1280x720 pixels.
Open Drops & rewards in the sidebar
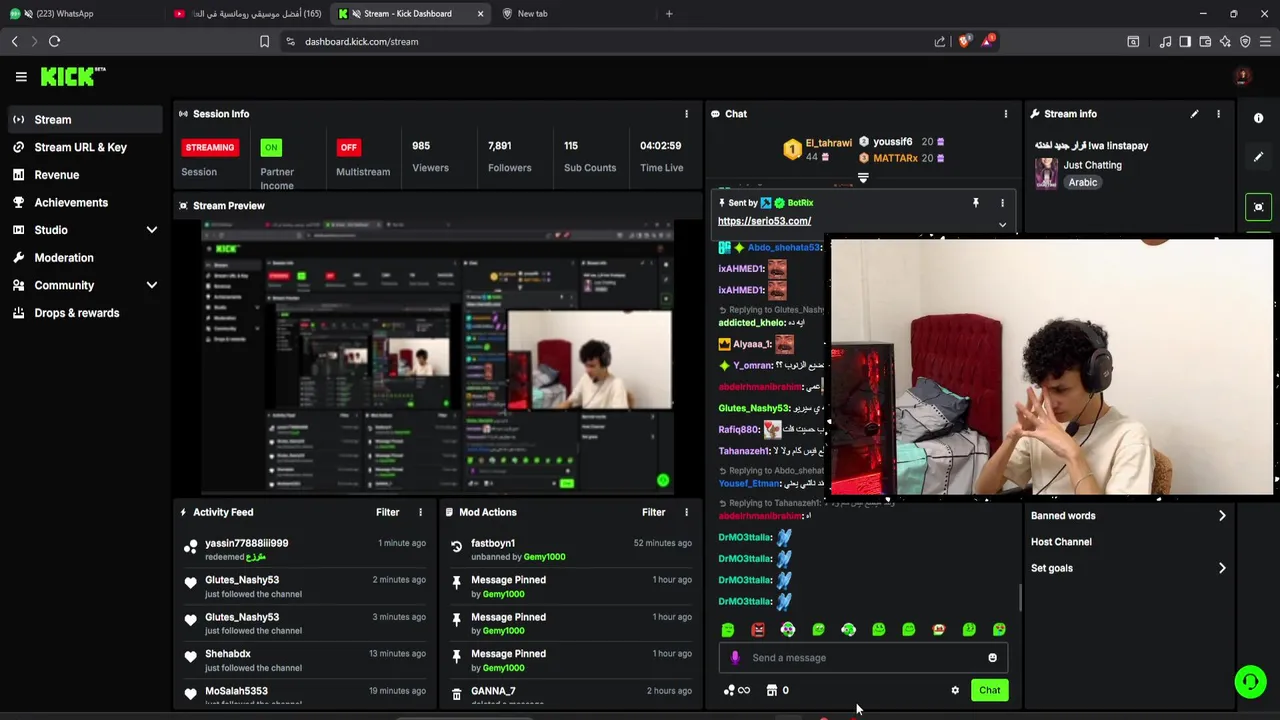[x=76, y=313]
